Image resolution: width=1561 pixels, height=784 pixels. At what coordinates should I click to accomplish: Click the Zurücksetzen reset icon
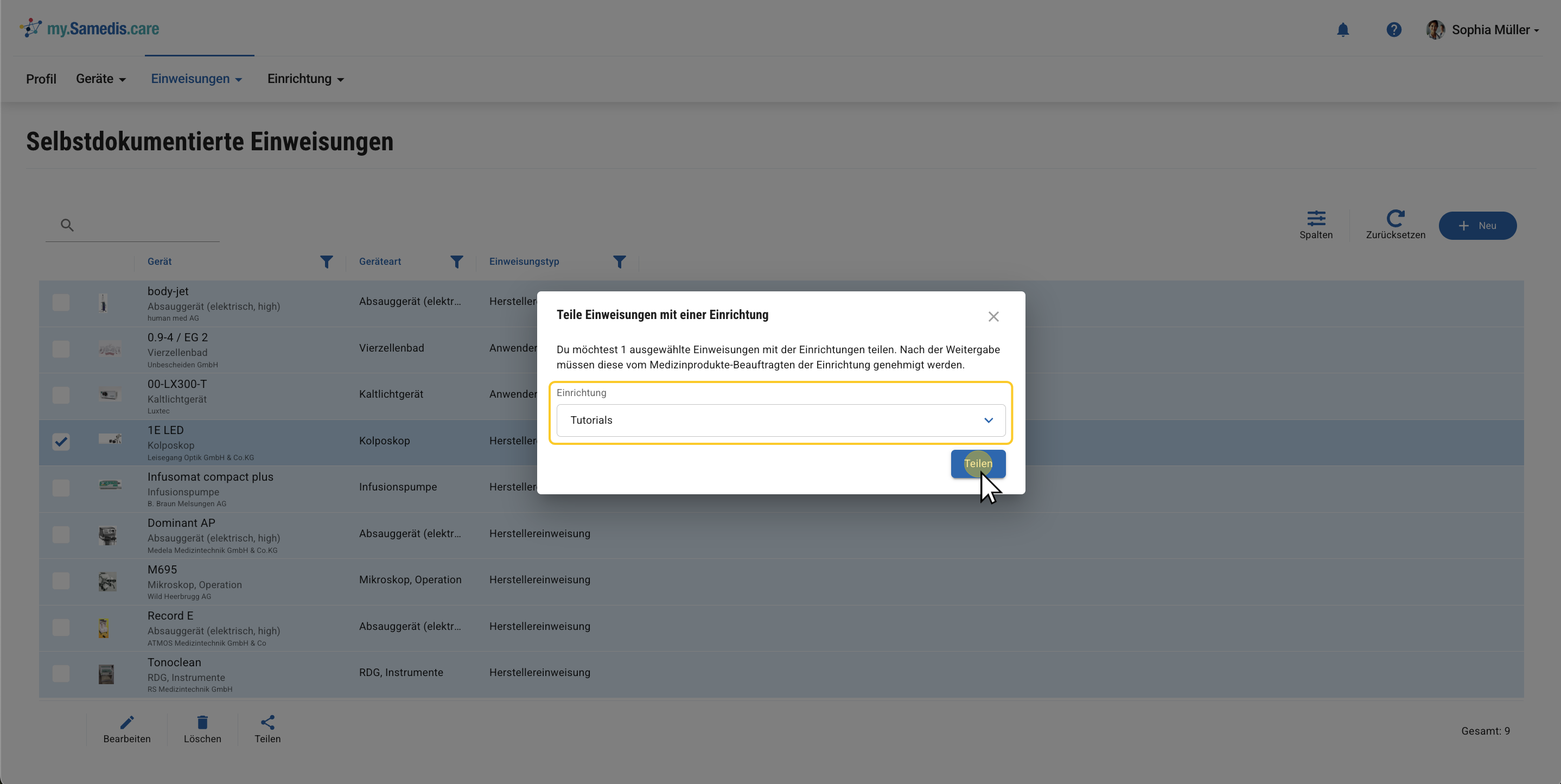(x=1395, y=219)
